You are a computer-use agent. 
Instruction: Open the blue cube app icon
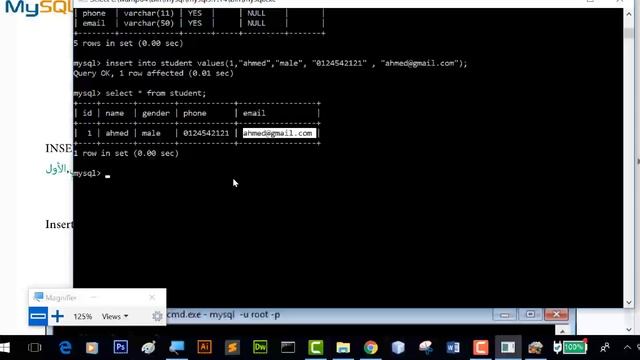[x=398, y=348]
